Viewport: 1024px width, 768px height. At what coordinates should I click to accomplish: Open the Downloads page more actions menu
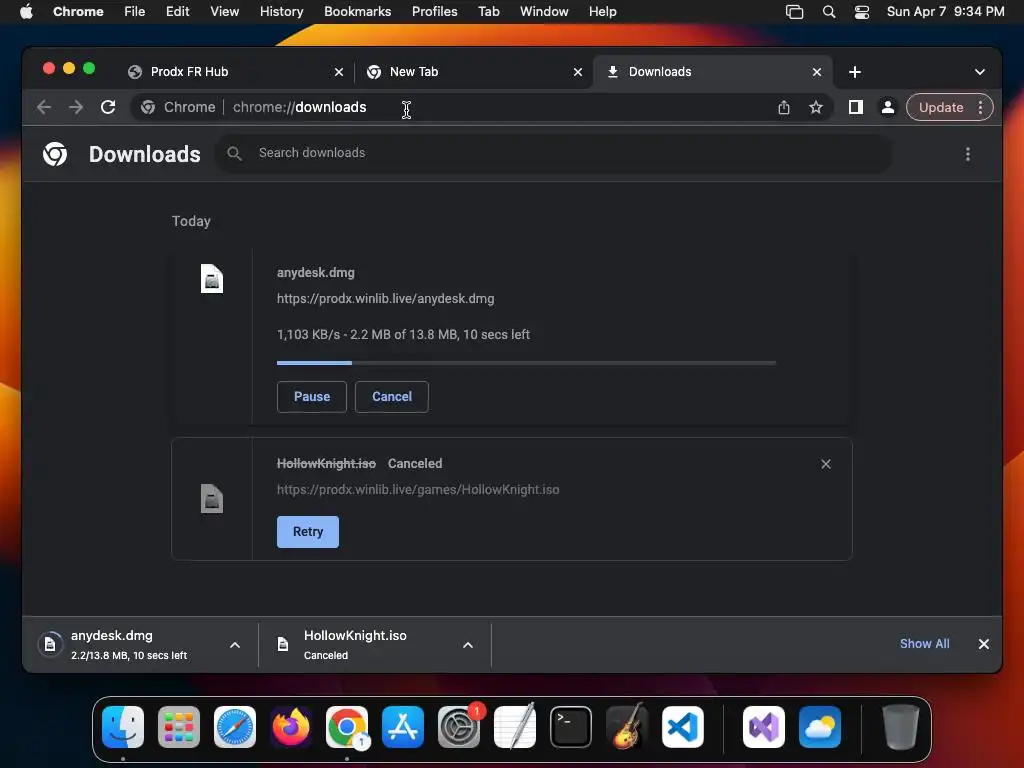coord(967,154)
